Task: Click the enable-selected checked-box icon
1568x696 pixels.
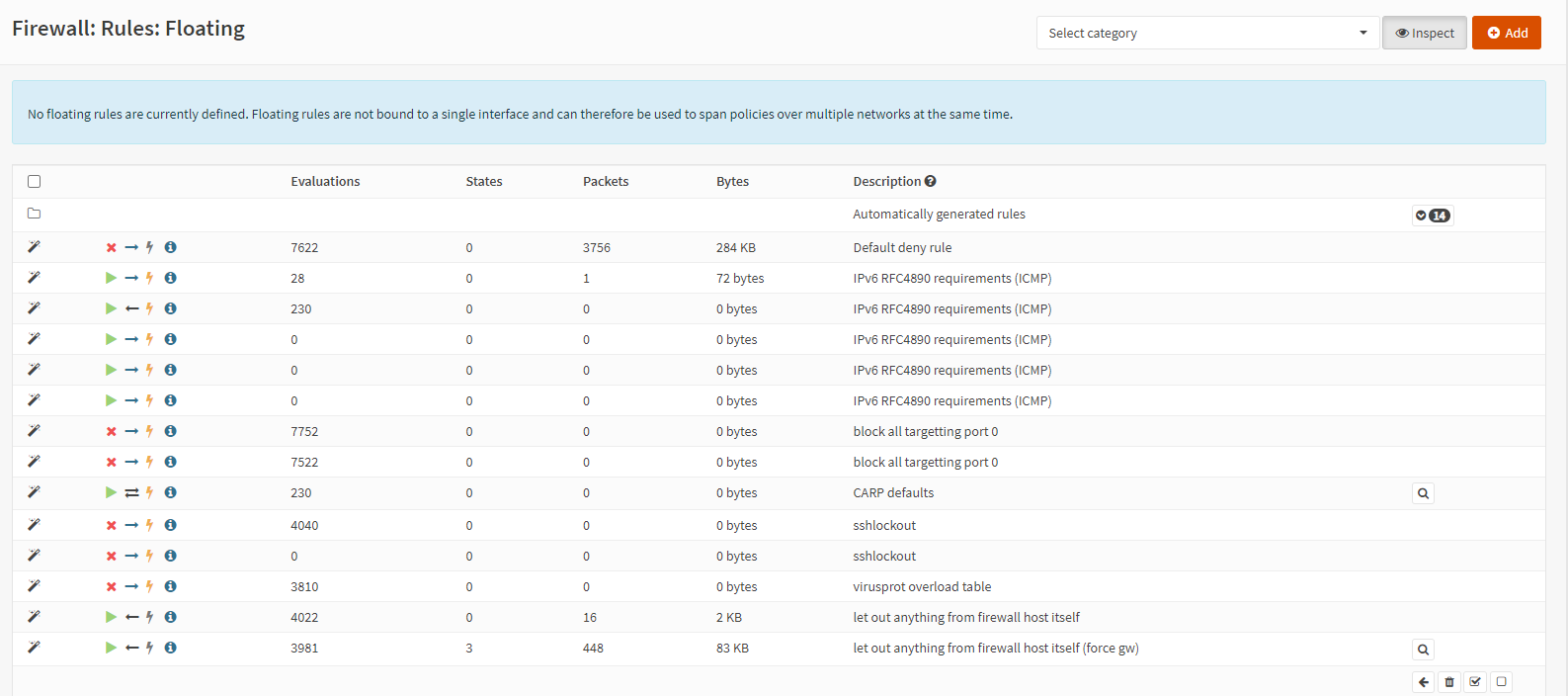Action: [1475, 681]
